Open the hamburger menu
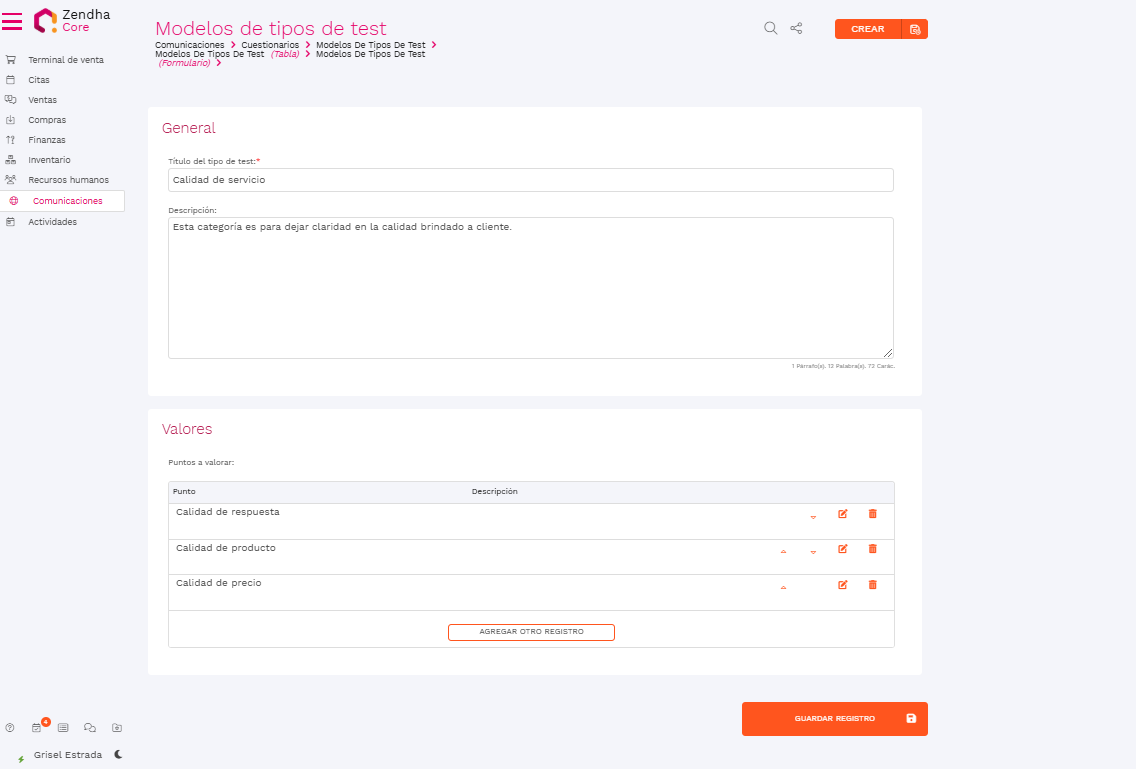The height and width of the screenshot is (769, 1136). [12, 21]
